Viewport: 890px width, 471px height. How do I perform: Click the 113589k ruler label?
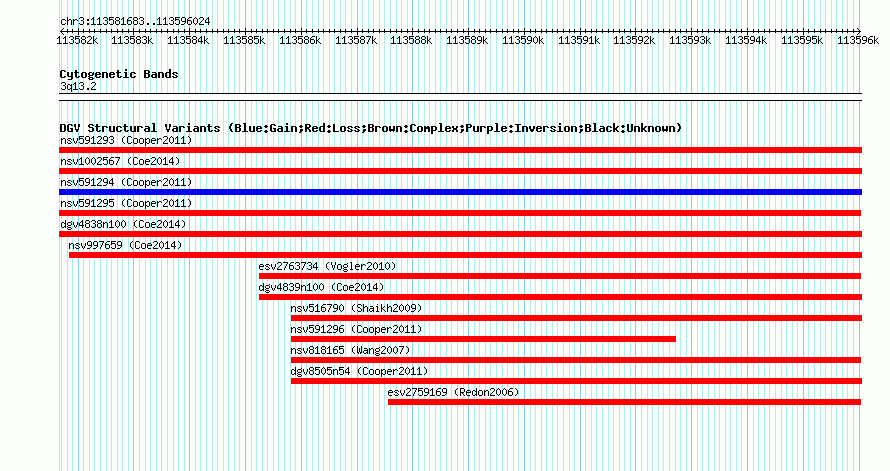[x=467, y=40]
